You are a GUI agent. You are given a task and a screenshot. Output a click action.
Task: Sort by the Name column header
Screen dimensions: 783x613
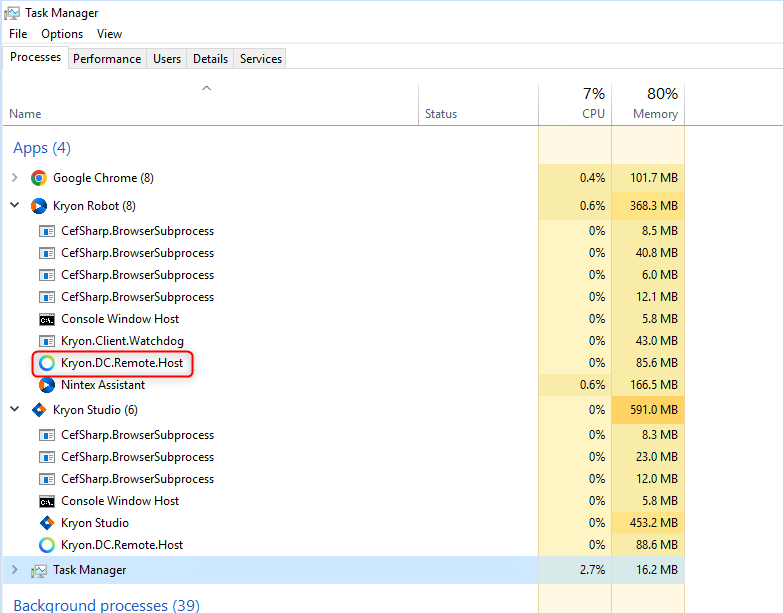[25, 114]
